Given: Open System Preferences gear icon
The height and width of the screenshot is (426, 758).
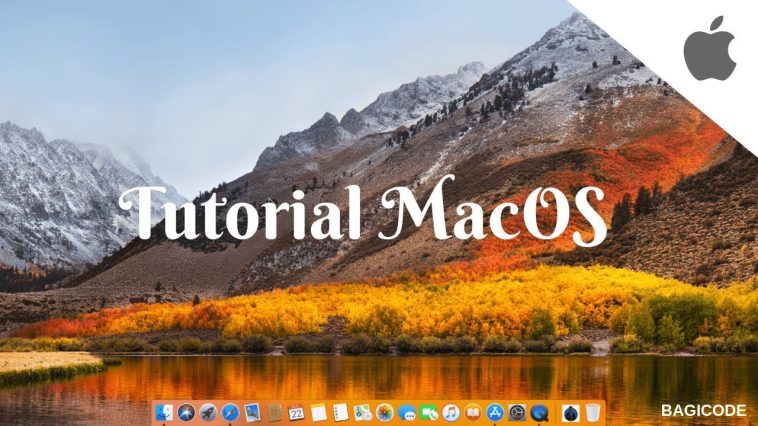Looking at the screenshot, I should click(517, 413).
